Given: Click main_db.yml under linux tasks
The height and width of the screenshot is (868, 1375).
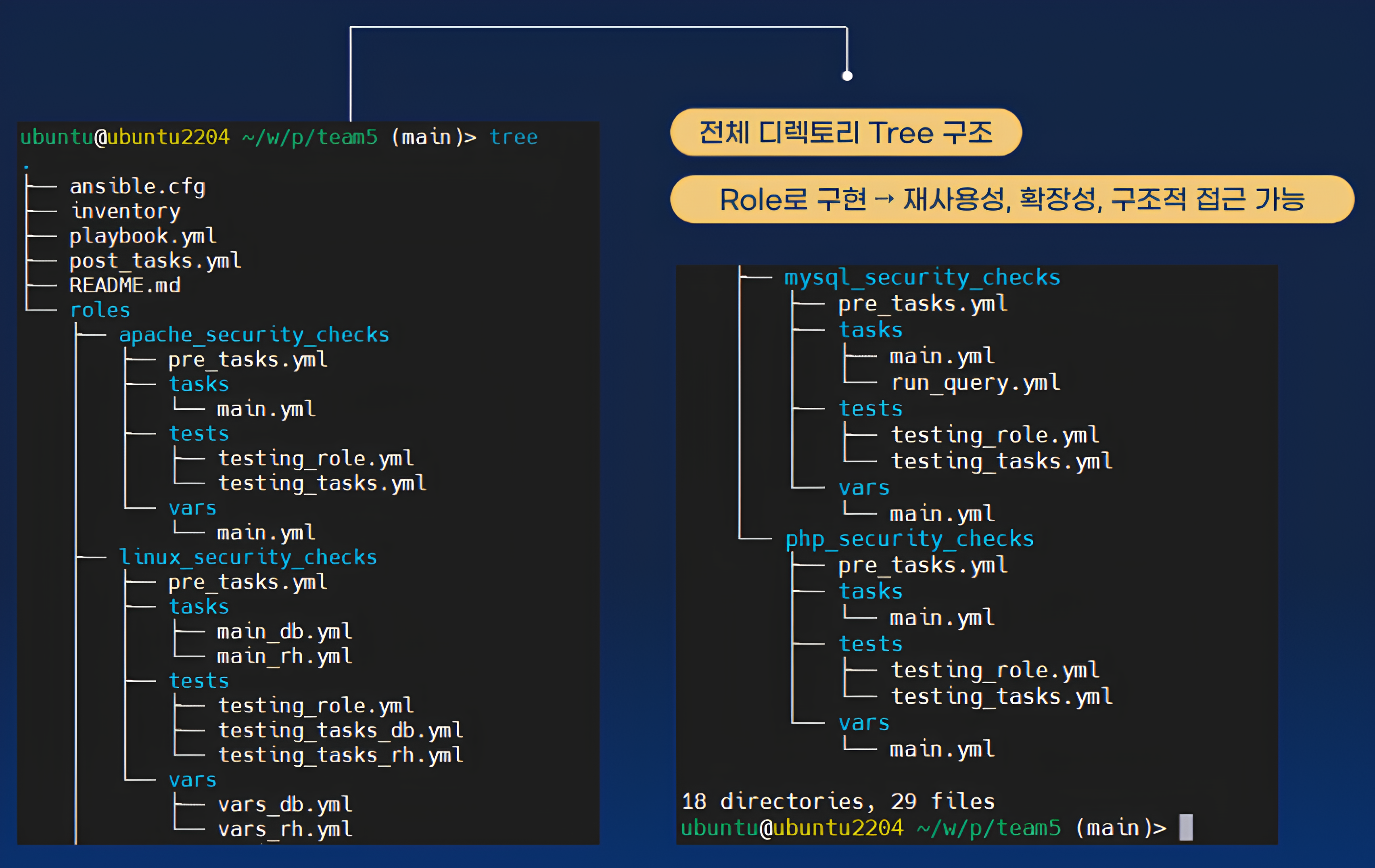Looking at the screenshot, I should 284,632.
